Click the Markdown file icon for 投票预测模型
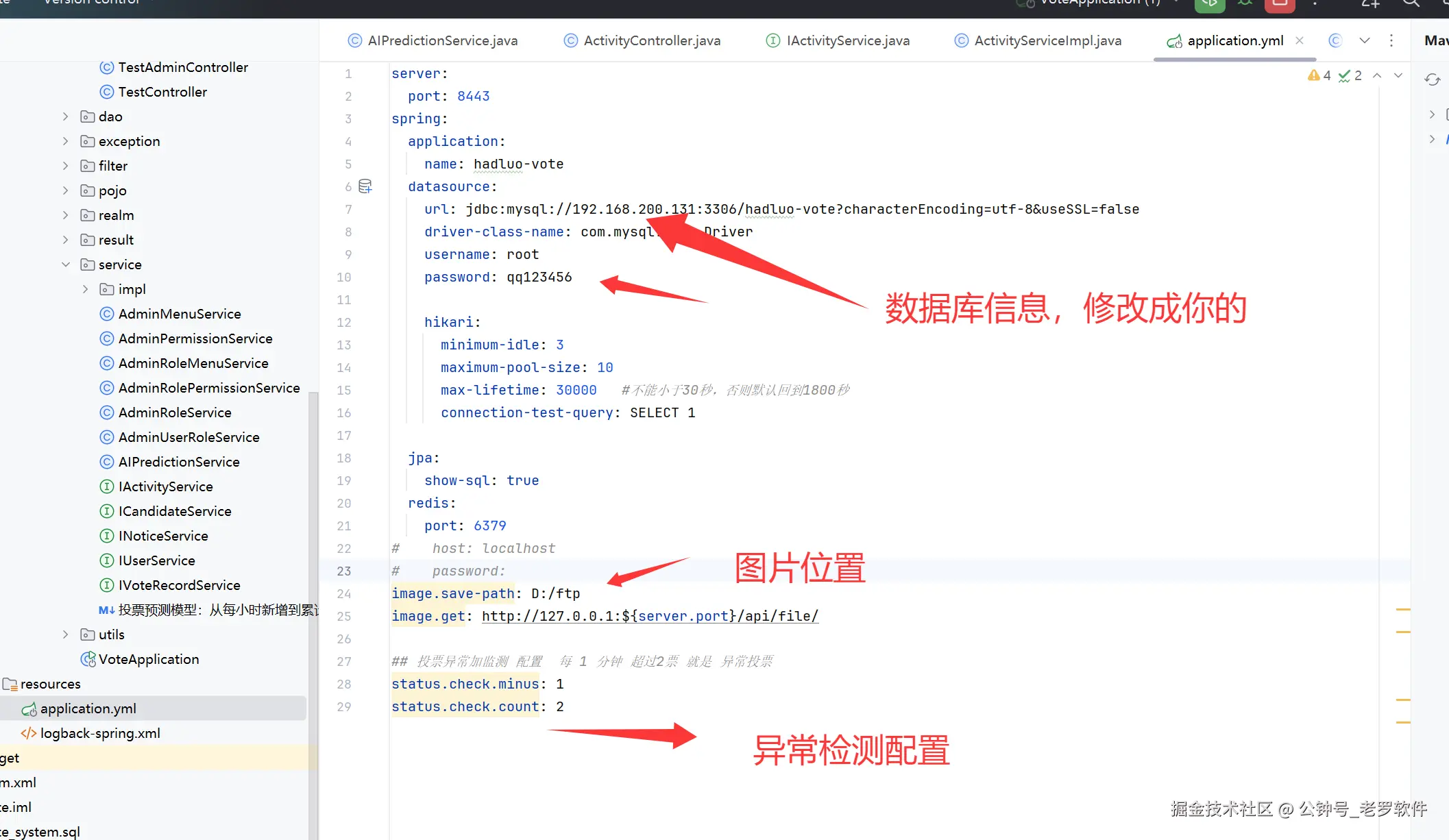Viewport: 1449px width, 840px height. coord(106,610)
